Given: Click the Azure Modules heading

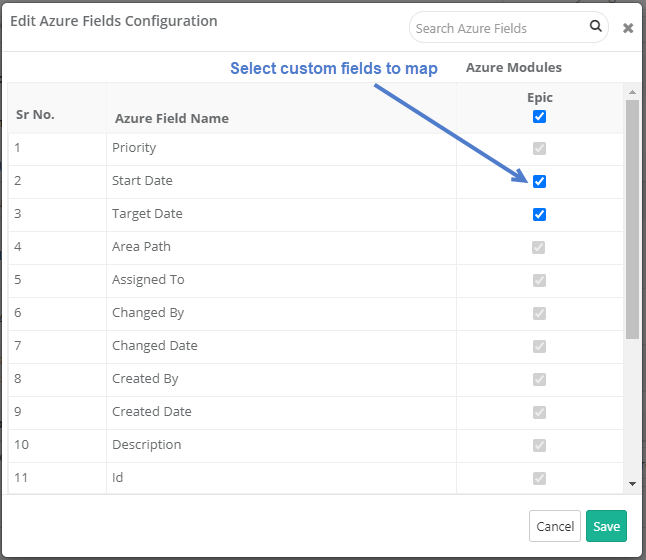Looking at the screenshot, I should [x=514, y=67].
